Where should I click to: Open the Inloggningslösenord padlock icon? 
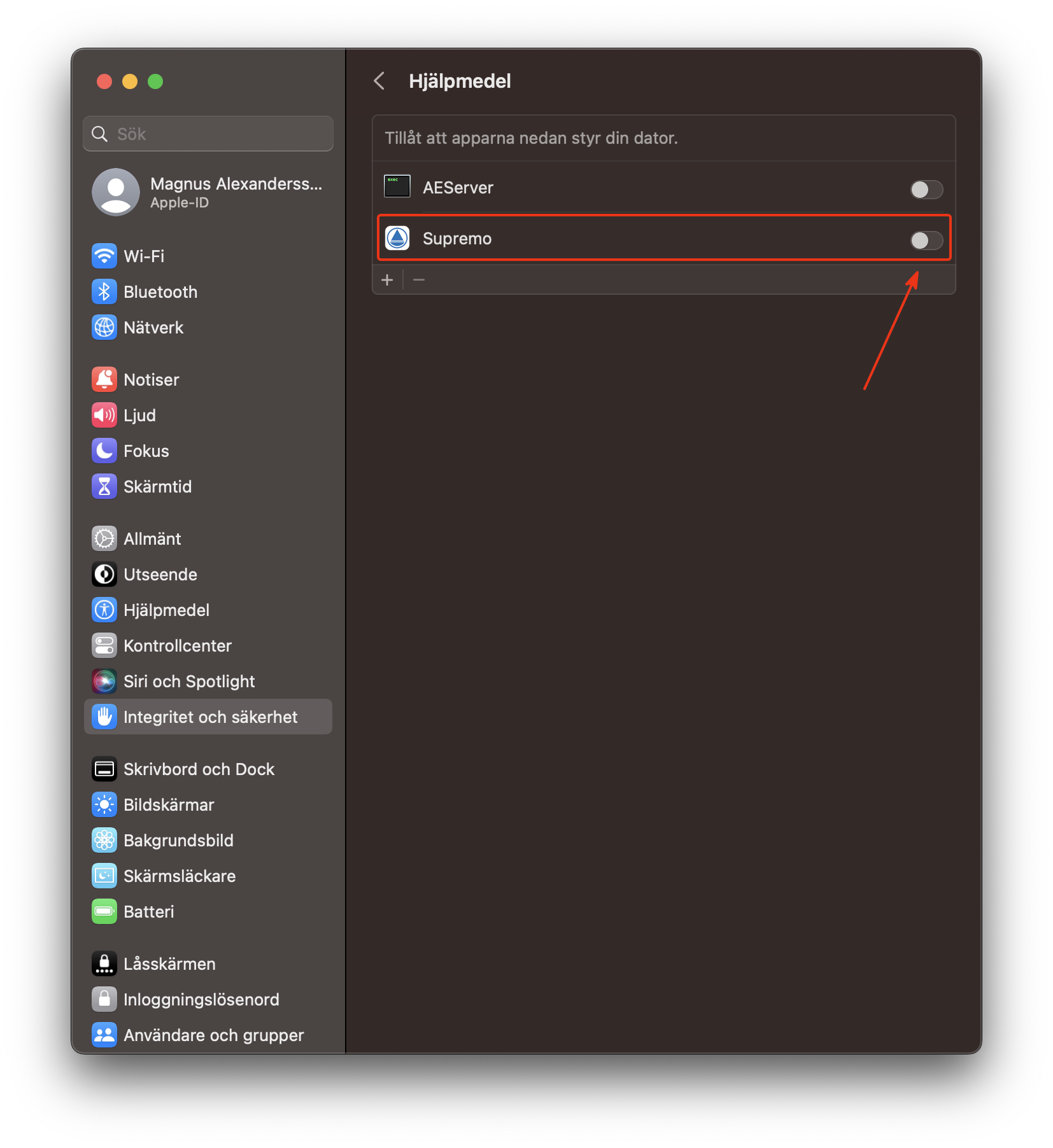[x=104, y=1000]
